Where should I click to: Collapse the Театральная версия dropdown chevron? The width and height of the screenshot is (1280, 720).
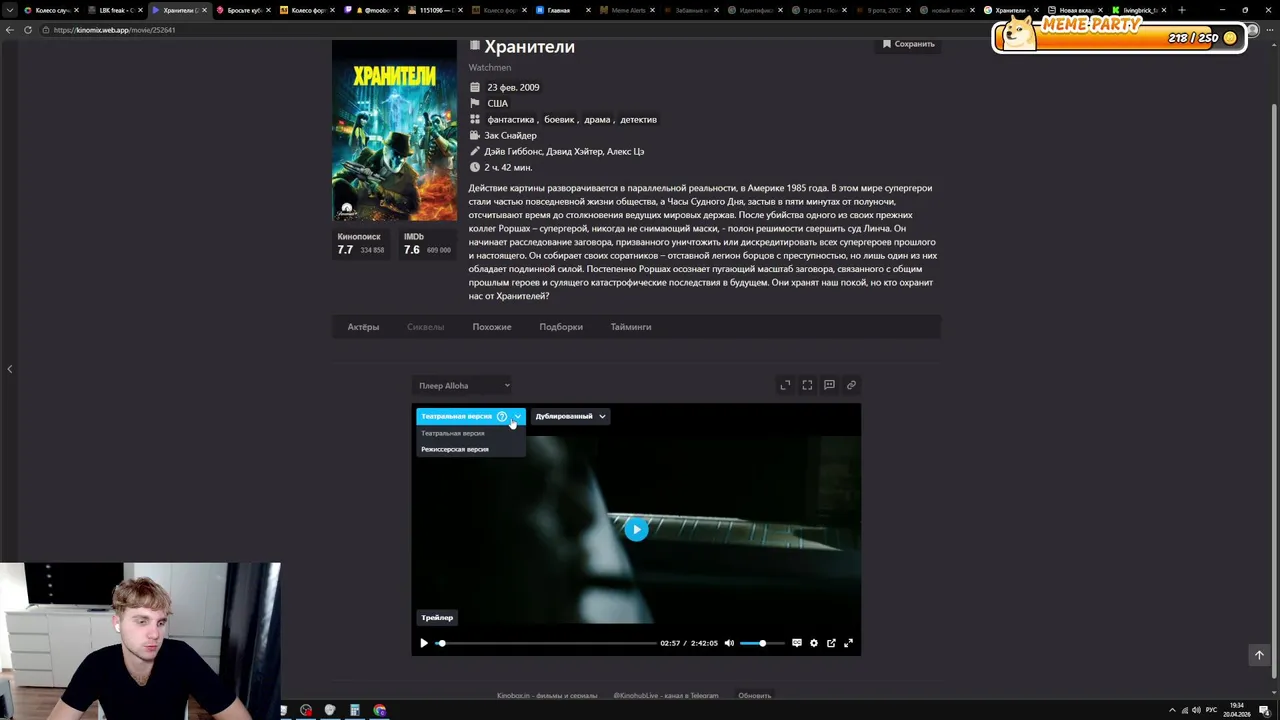click(517, 416)
